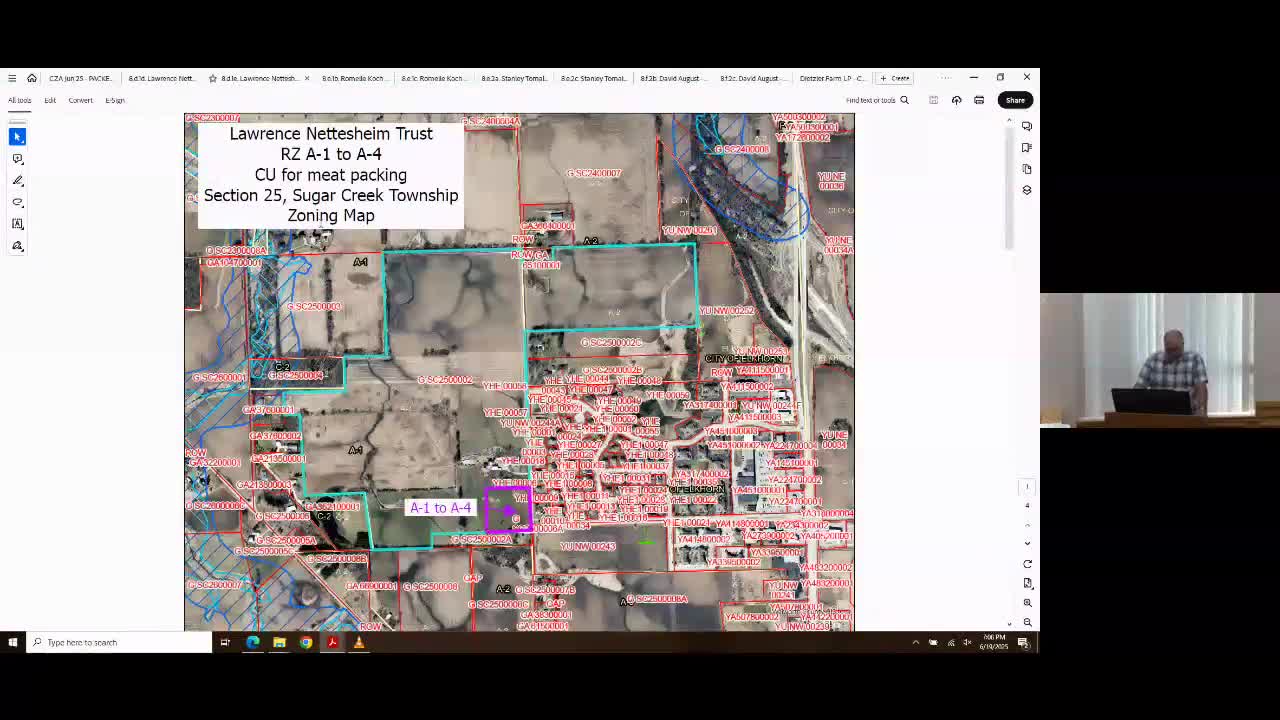Click the Share button
1280x720 pixels.
[1015, 100]
